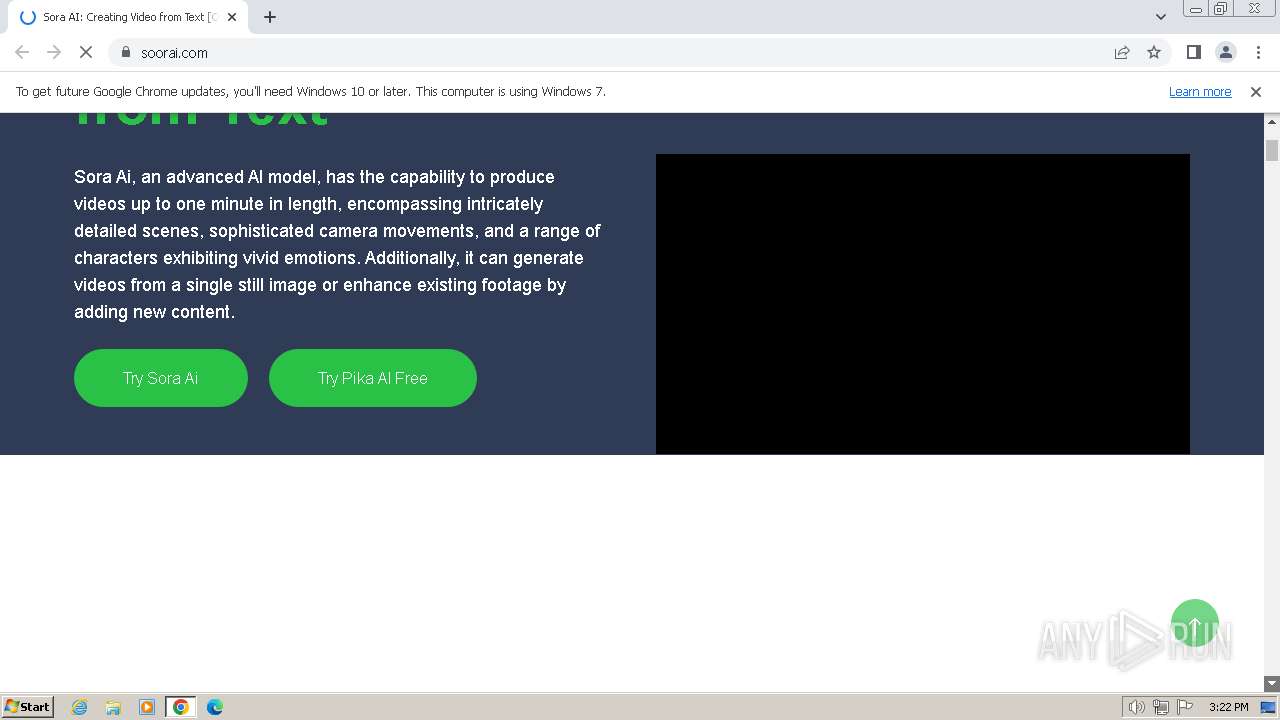Open Learn more about Chrome updates
The image size is (1280, 720).
[x=1200, y=91]
